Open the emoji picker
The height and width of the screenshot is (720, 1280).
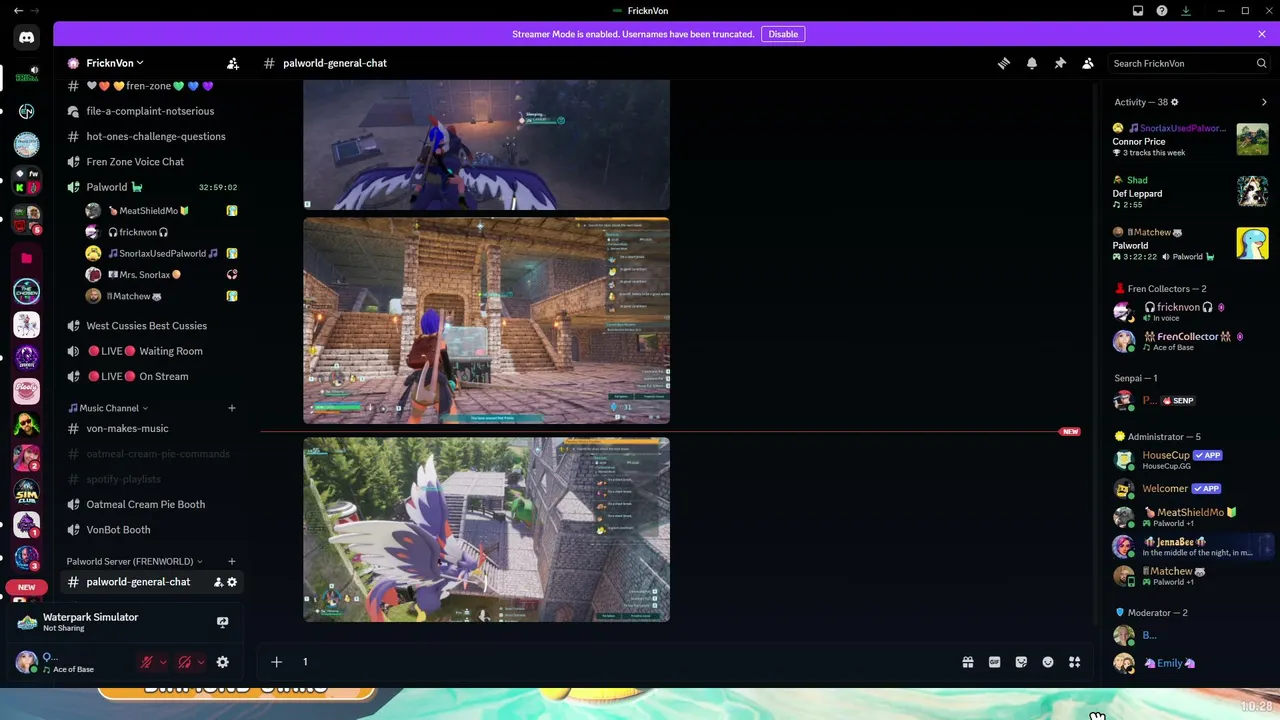coord(1048,662)
